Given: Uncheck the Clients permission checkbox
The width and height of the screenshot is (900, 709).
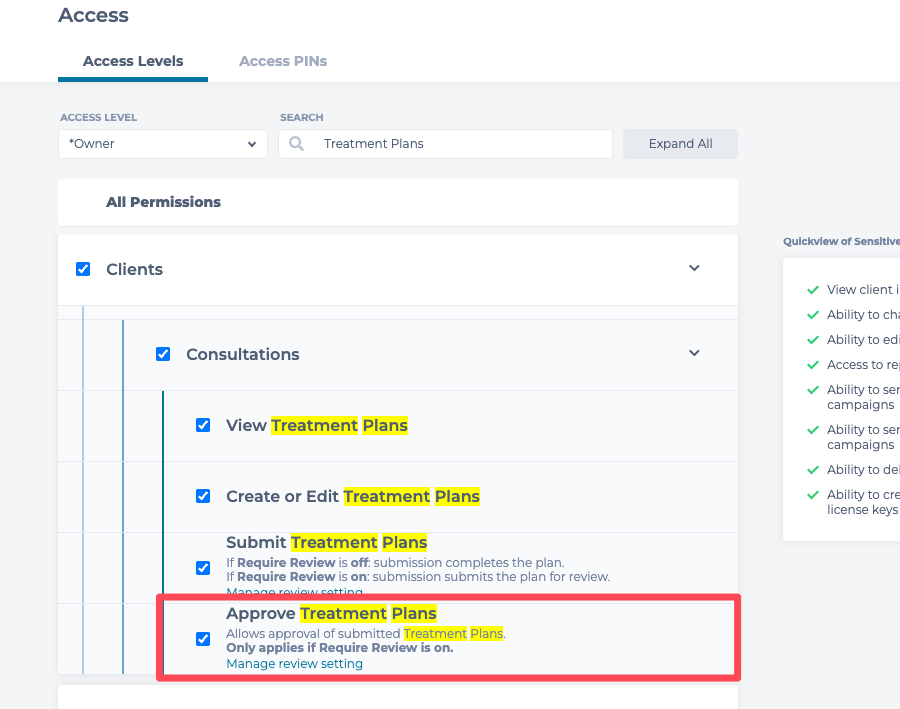Looking at the screenshot, I should 83,269.
